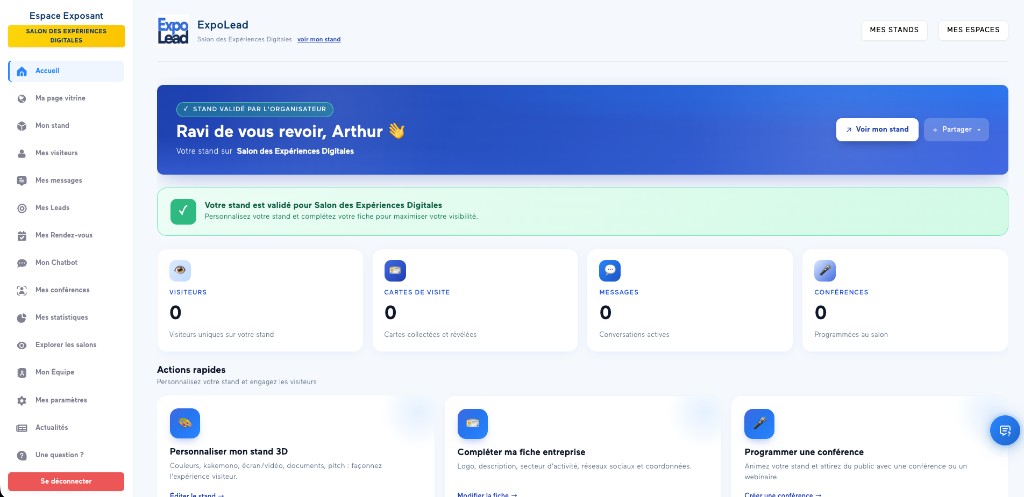Follow the voir mon stand link under ExpoLead
1024x497 pixels.
(x=319, y=40)
